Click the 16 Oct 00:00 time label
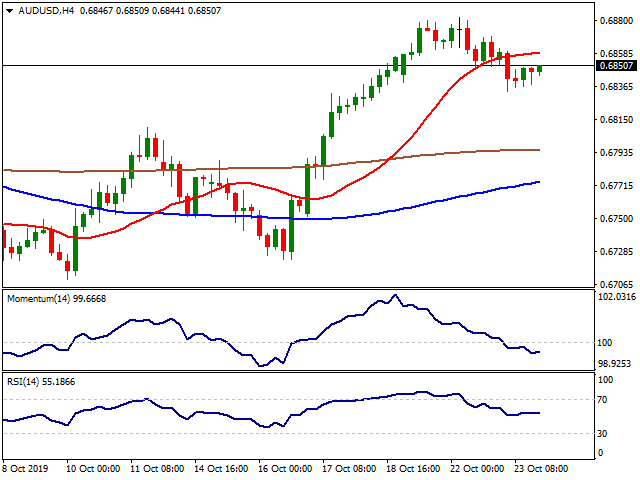 tap(285, 469)
